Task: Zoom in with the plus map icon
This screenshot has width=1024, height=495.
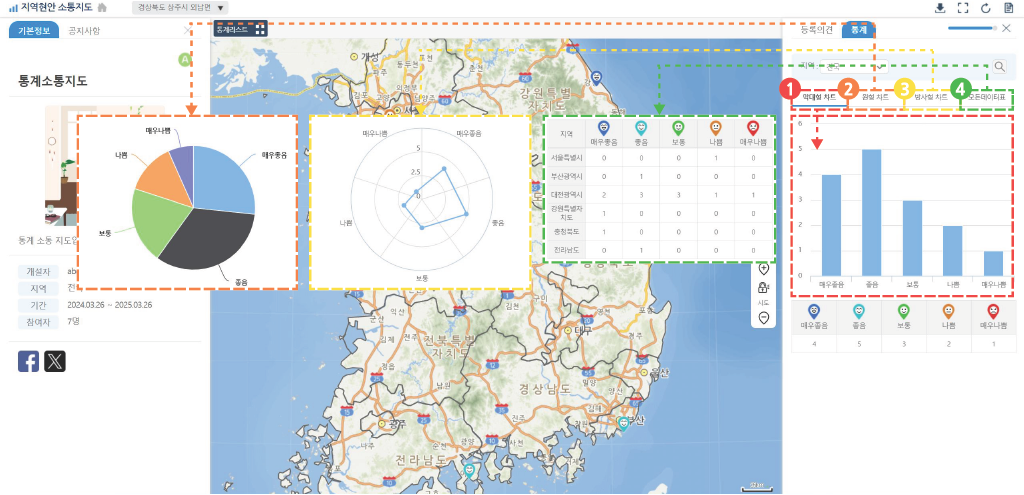Action: pyautogui.click(x=763, y=268)
